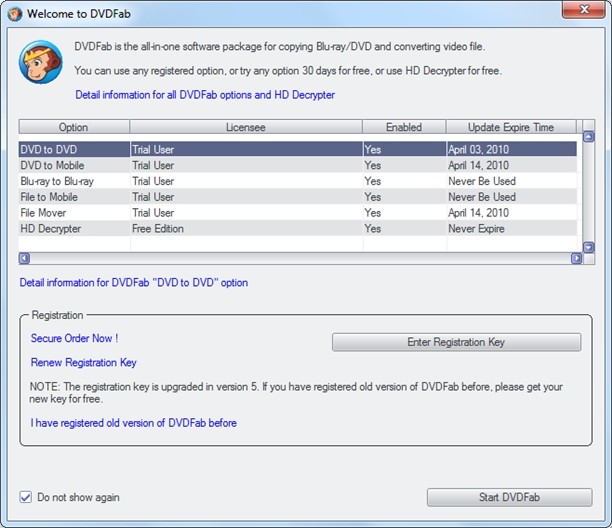Viewport: 612px width, 528px height.
Task: Toggle the Do not show again checkbox
Action: tap(26, 497)
